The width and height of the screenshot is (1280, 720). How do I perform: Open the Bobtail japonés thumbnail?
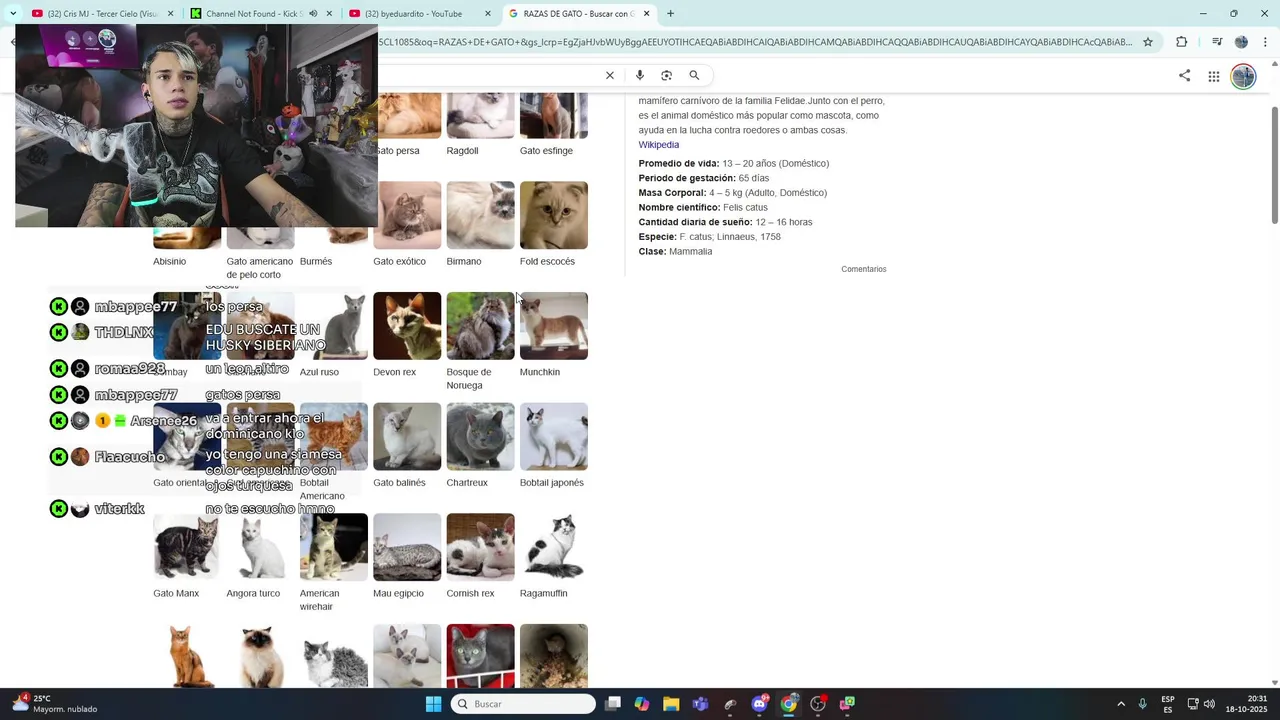(554, 437)
